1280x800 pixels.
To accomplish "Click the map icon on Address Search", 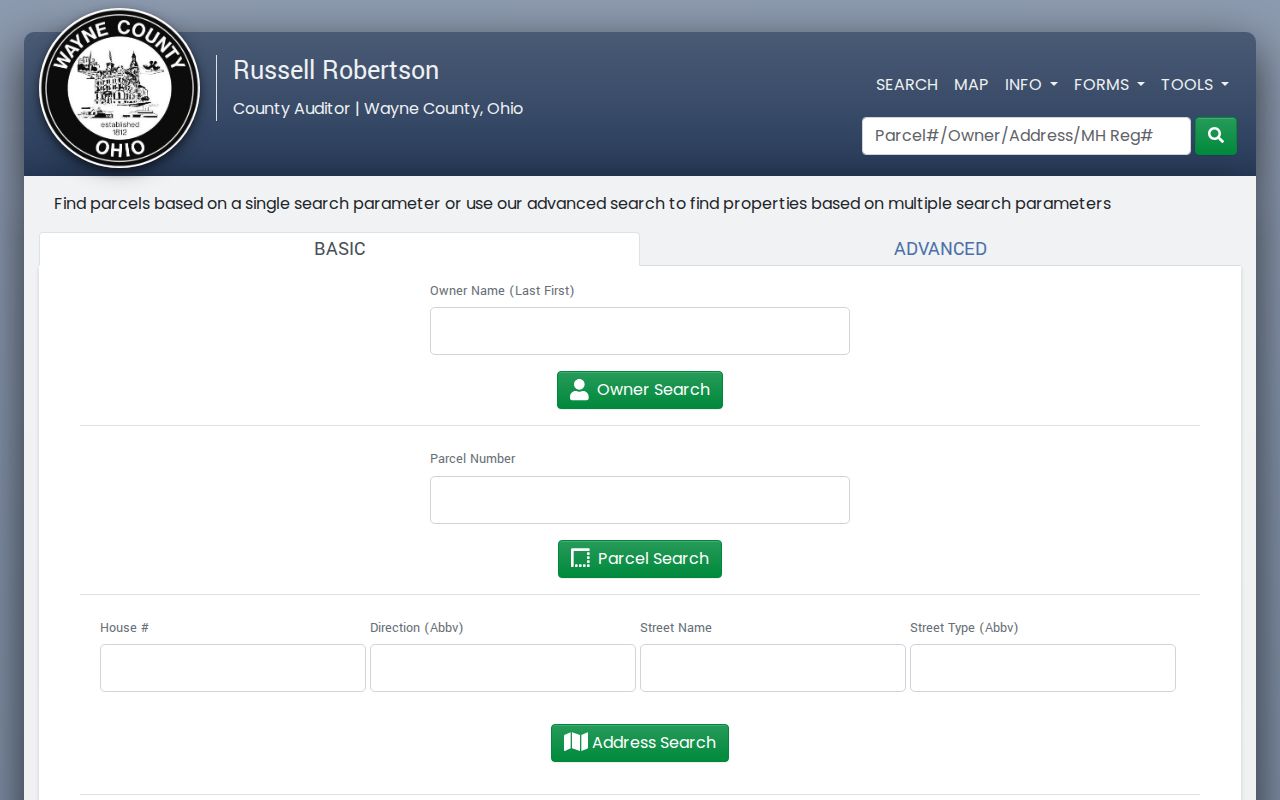I will [575, 742].
